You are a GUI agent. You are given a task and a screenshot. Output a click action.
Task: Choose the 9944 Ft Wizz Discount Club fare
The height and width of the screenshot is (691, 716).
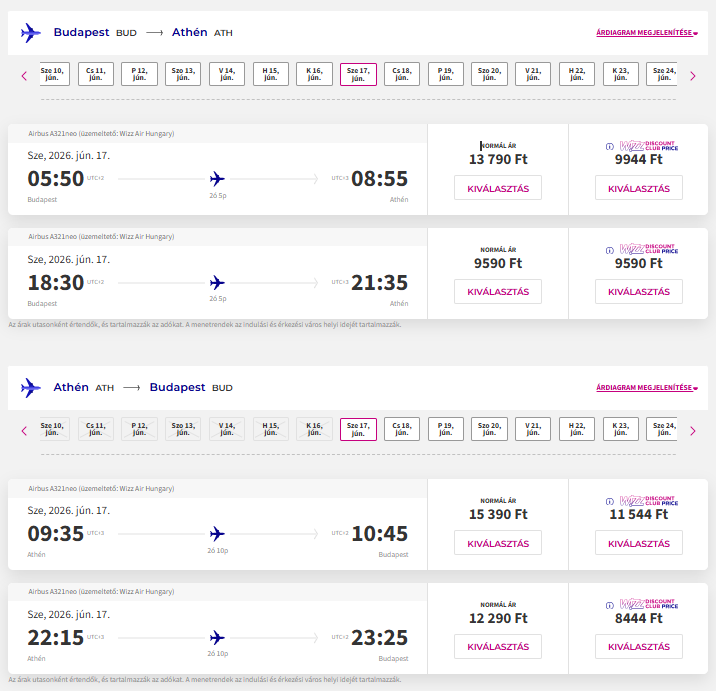click(x=638, y=188)
